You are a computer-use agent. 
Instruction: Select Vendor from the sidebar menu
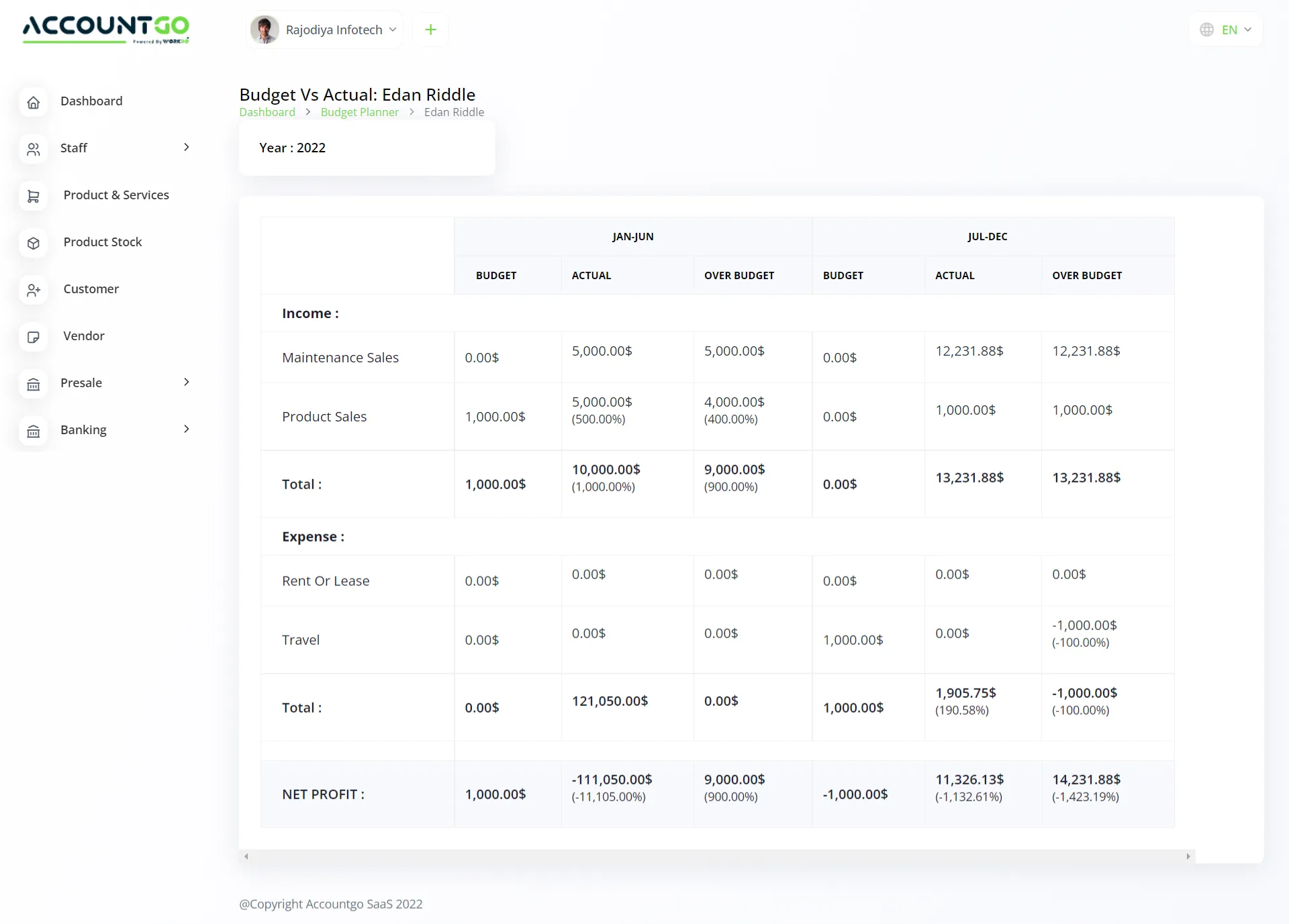83,336
